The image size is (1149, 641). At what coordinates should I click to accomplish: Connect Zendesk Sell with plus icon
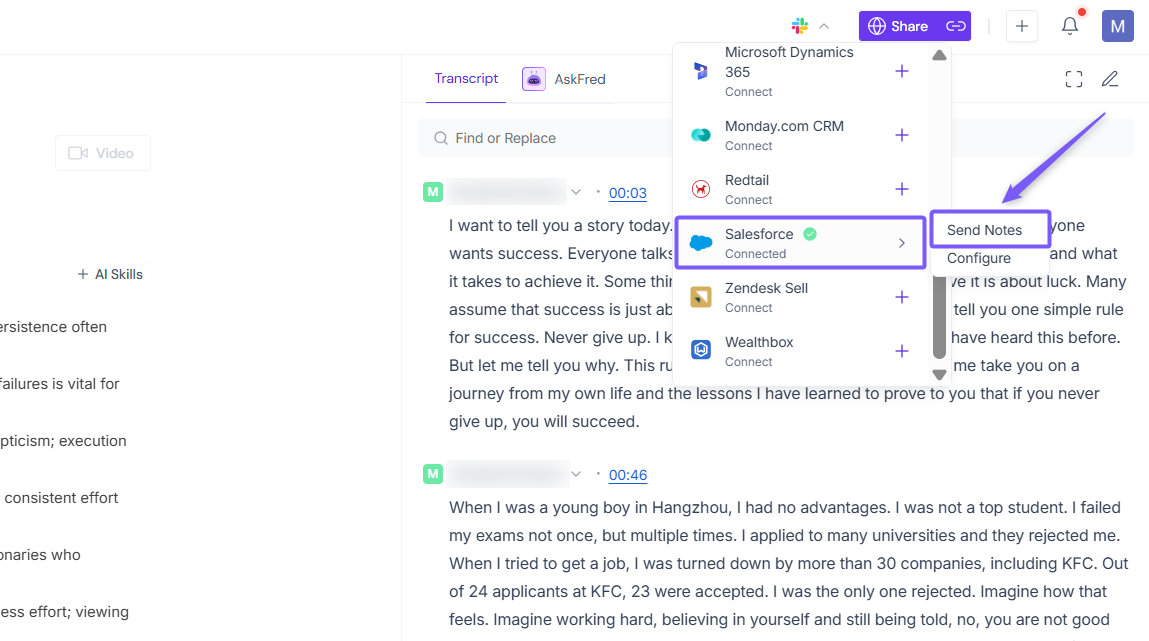pyautogui.click(x=902, y=297)
